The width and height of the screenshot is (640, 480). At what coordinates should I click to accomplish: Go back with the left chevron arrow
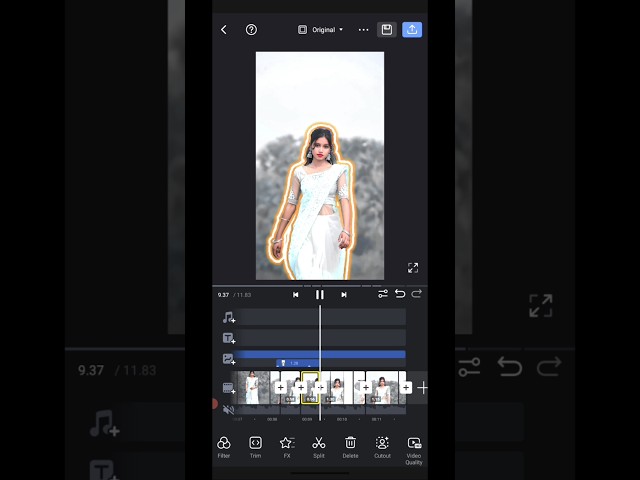pyautogui.click(x=224, y=29)
